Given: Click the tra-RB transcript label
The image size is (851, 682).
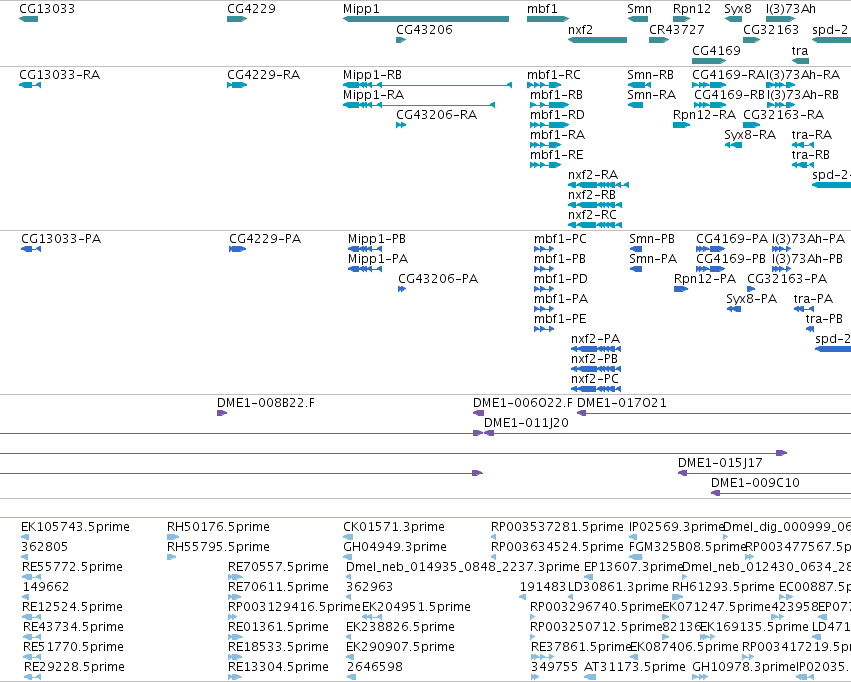Looking at the screenshot, I should [811, 155].
